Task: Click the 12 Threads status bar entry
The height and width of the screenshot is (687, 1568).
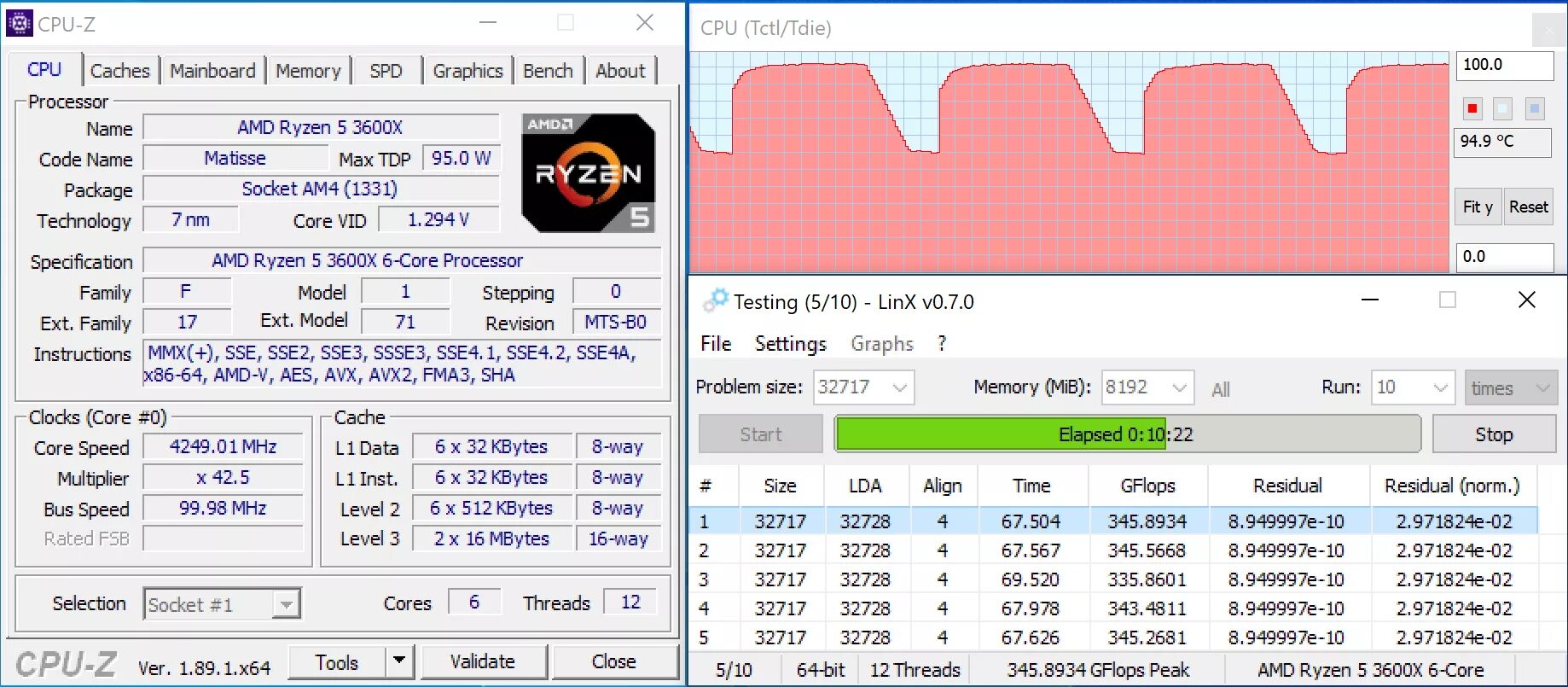Action: (915, 670)
